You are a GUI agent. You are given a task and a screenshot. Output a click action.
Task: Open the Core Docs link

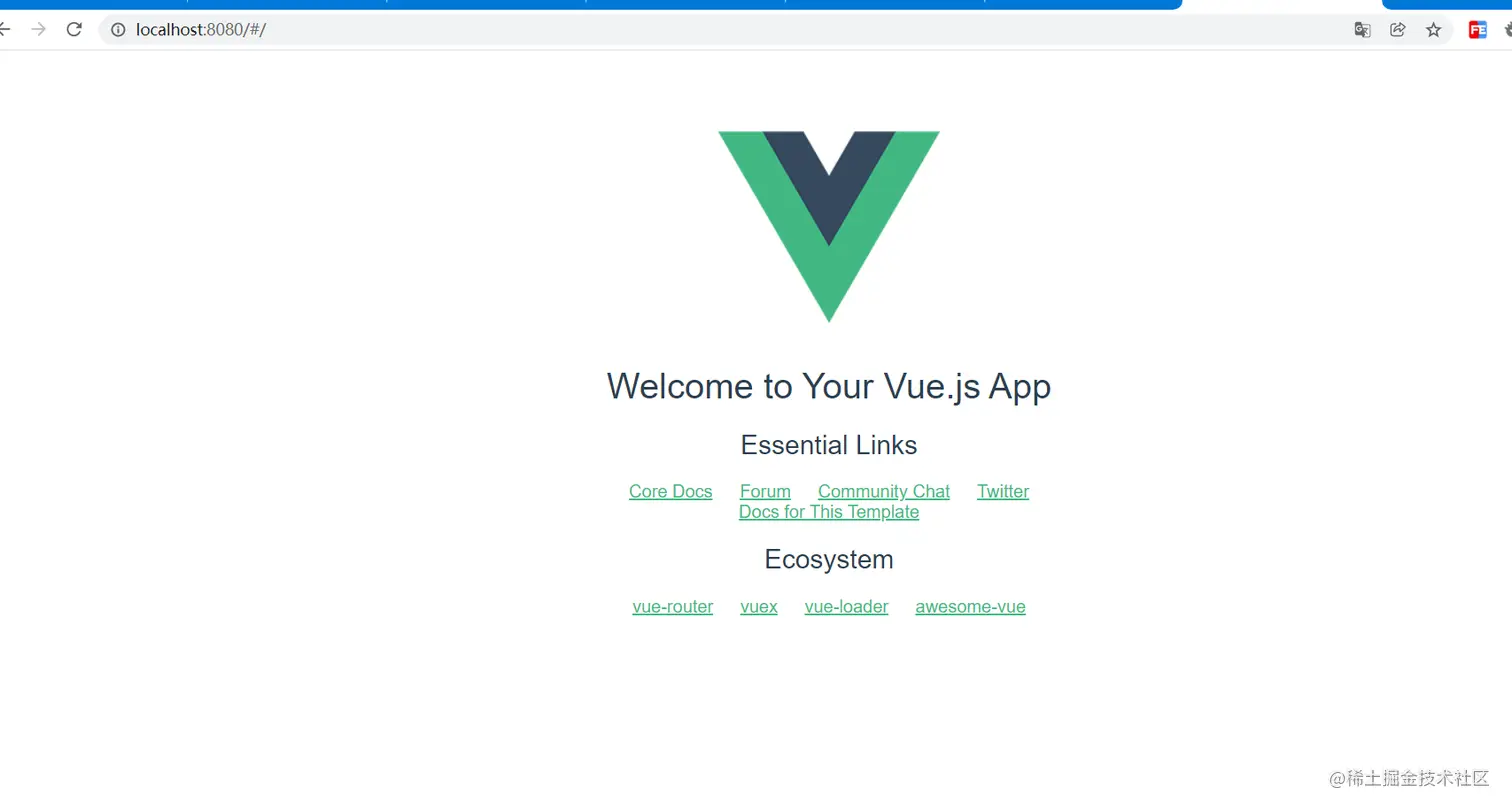(x=671, y=491)
